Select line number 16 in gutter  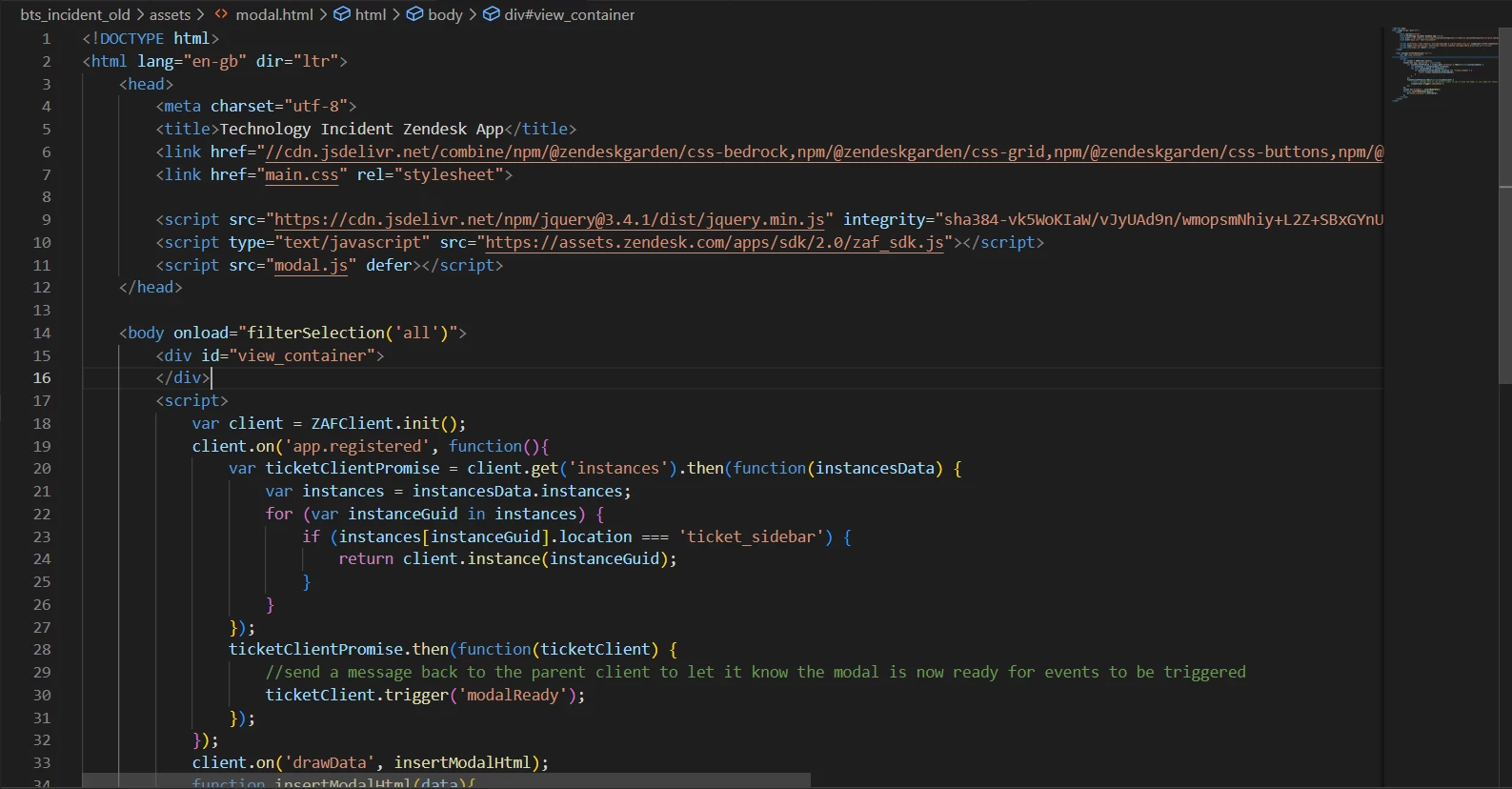point(42,378)
